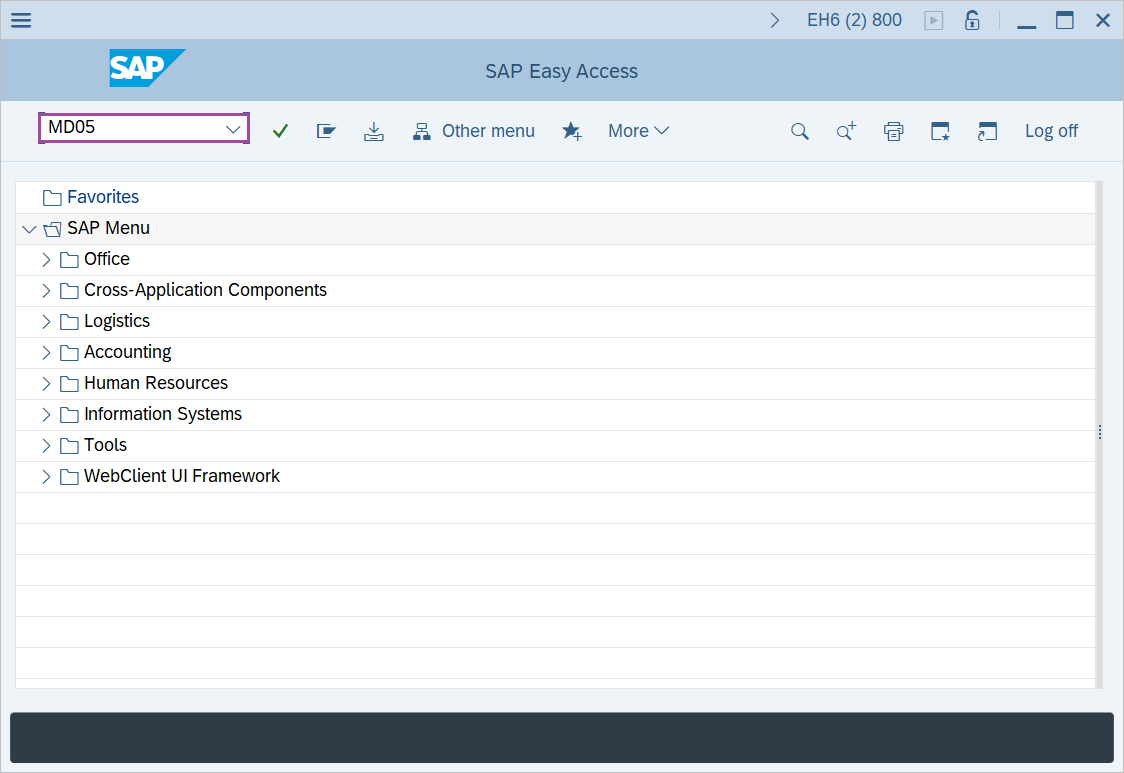Image resolution: width=1124 pixels, height=773 pixels.
Task: Click the Download/Save icon in the toolbar
Action: coord(373,130)
